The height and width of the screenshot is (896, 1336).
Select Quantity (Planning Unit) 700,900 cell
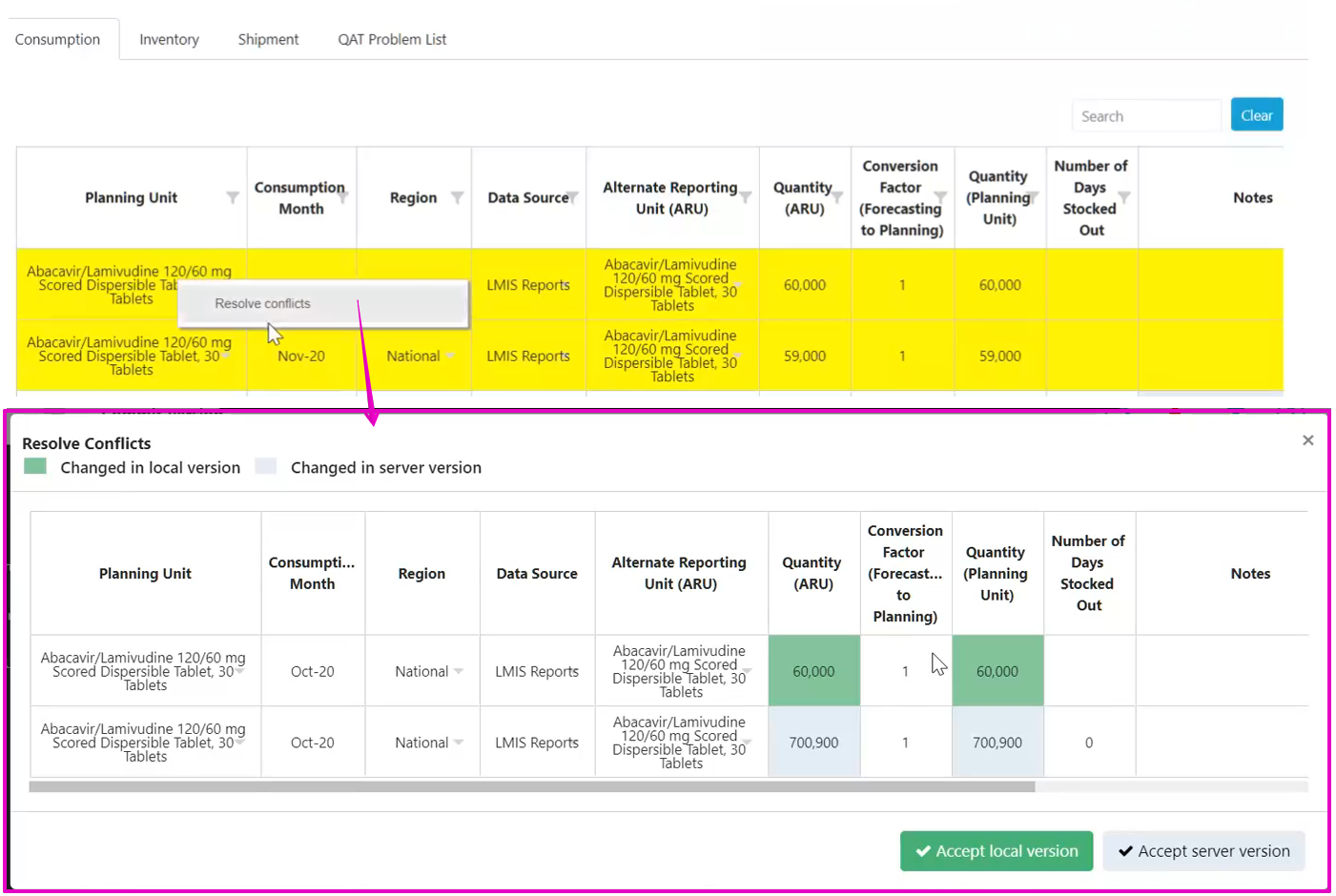[x=997, y=743]
